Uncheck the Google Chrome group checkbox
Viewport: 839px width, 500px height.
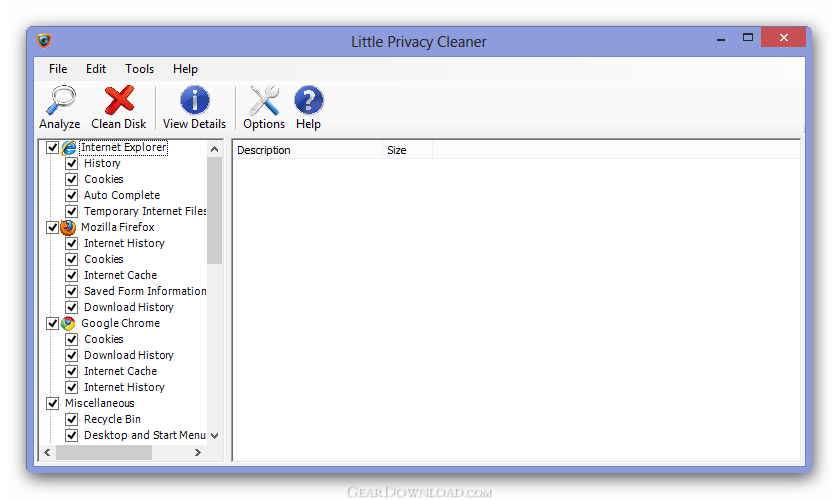point(52,323)
